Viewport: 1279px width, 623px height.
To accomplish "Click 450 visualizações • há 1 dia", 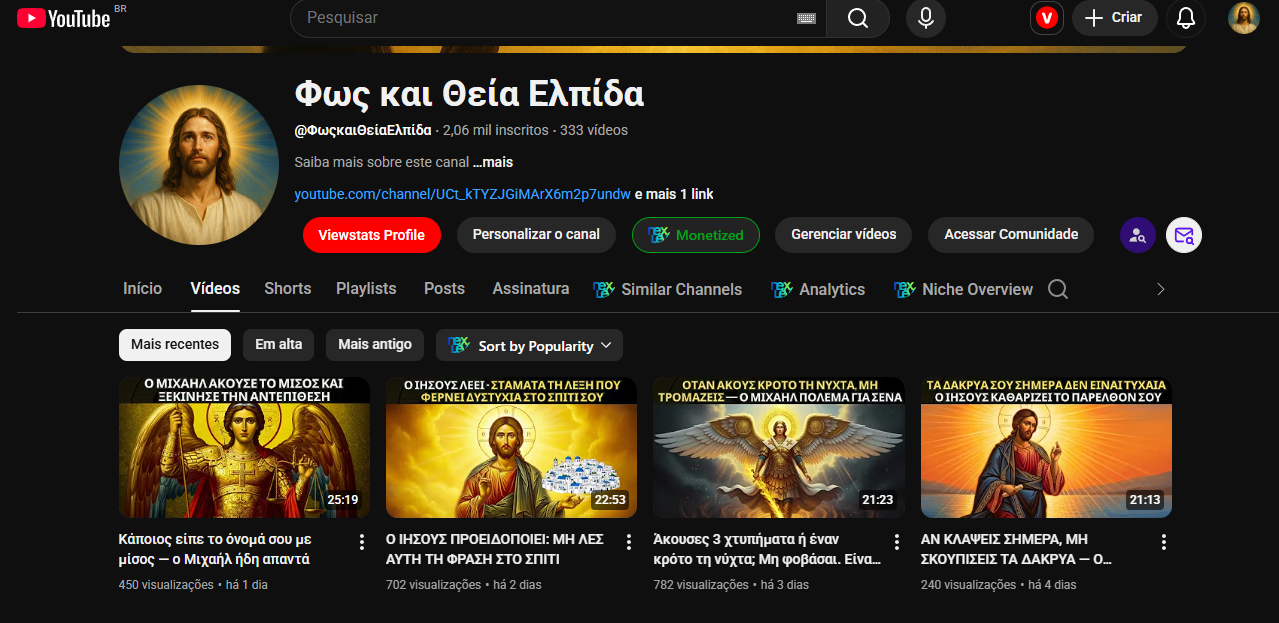I will [193, 585].
